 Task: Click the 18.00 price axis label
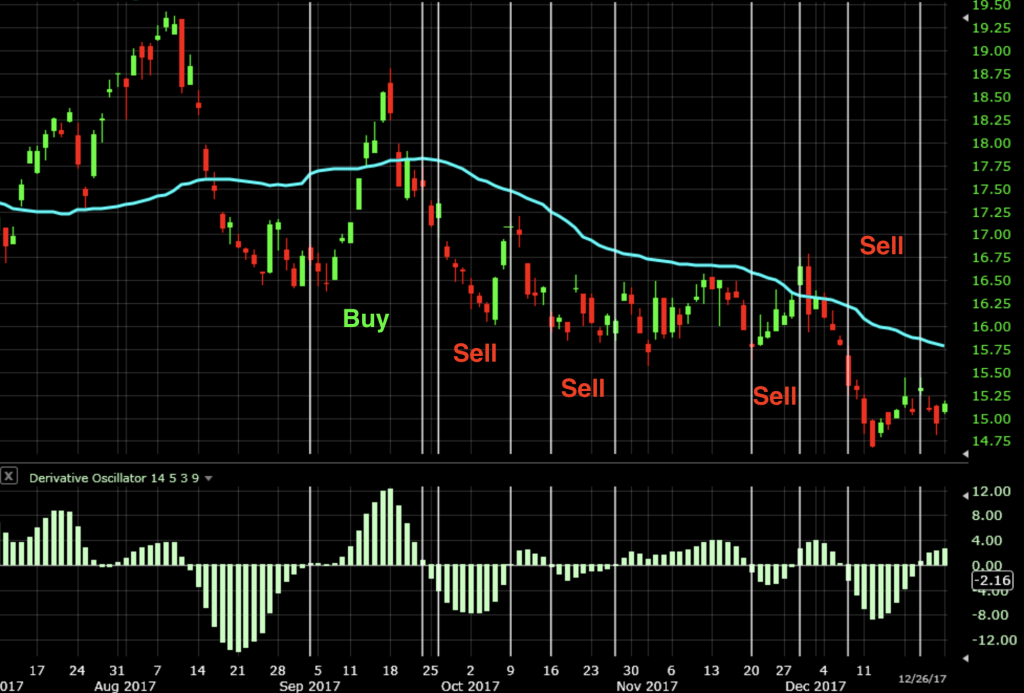point(991,143)
